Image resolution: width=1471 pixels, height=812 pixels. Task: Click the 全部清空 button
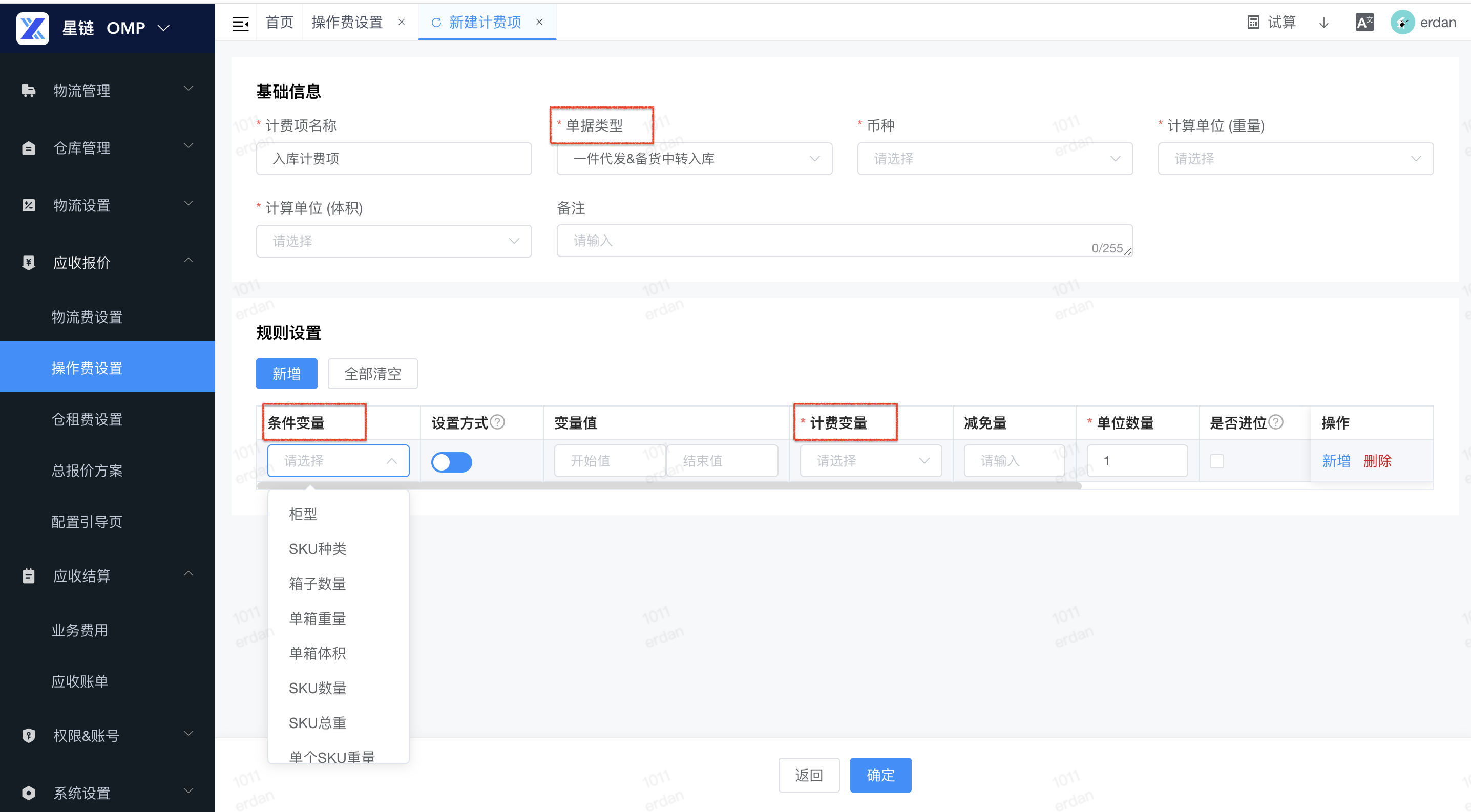pos(372,374)
